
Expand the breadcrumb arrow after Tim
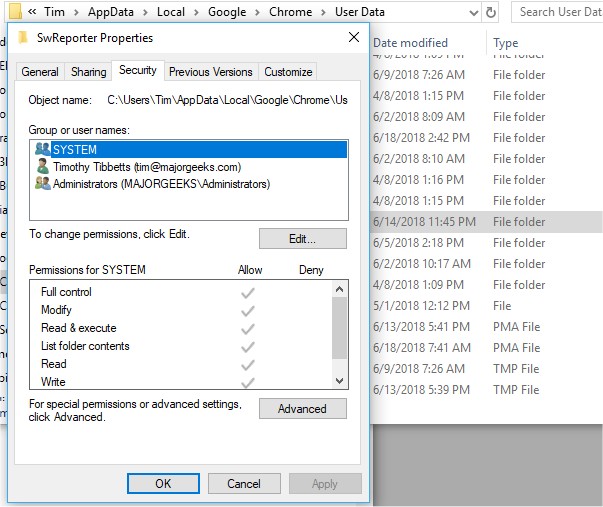pyautogui.click(x=76, y=13)
